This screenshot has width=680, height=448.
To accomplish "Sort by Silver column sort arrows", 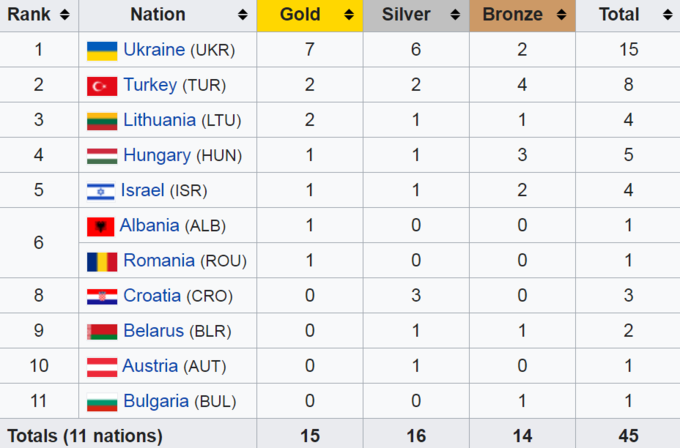I will 455,15.
